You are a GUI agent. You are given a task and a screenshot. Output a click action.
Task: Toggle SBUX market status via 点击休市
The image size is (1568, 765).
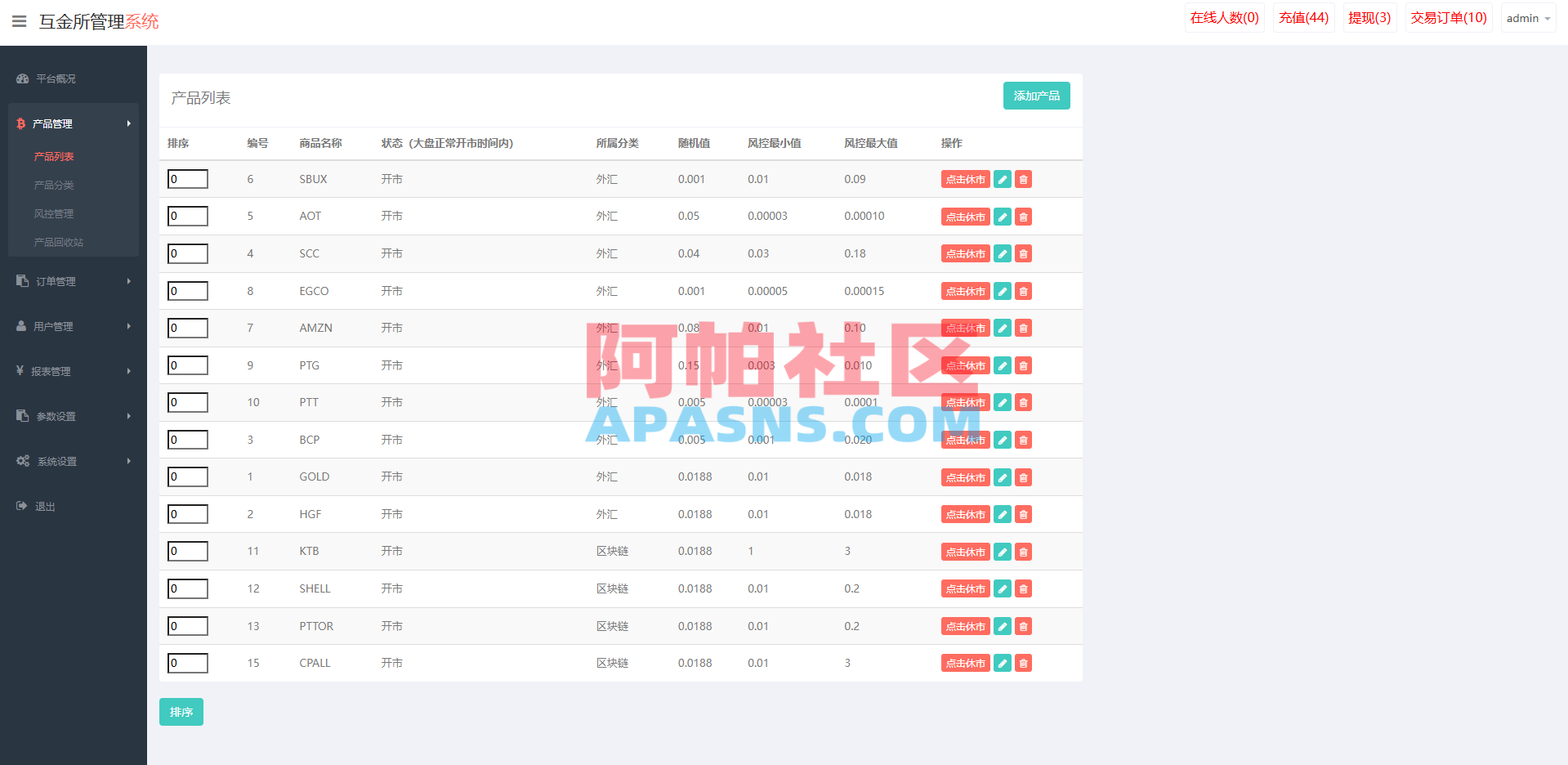[x=965, y=179]
